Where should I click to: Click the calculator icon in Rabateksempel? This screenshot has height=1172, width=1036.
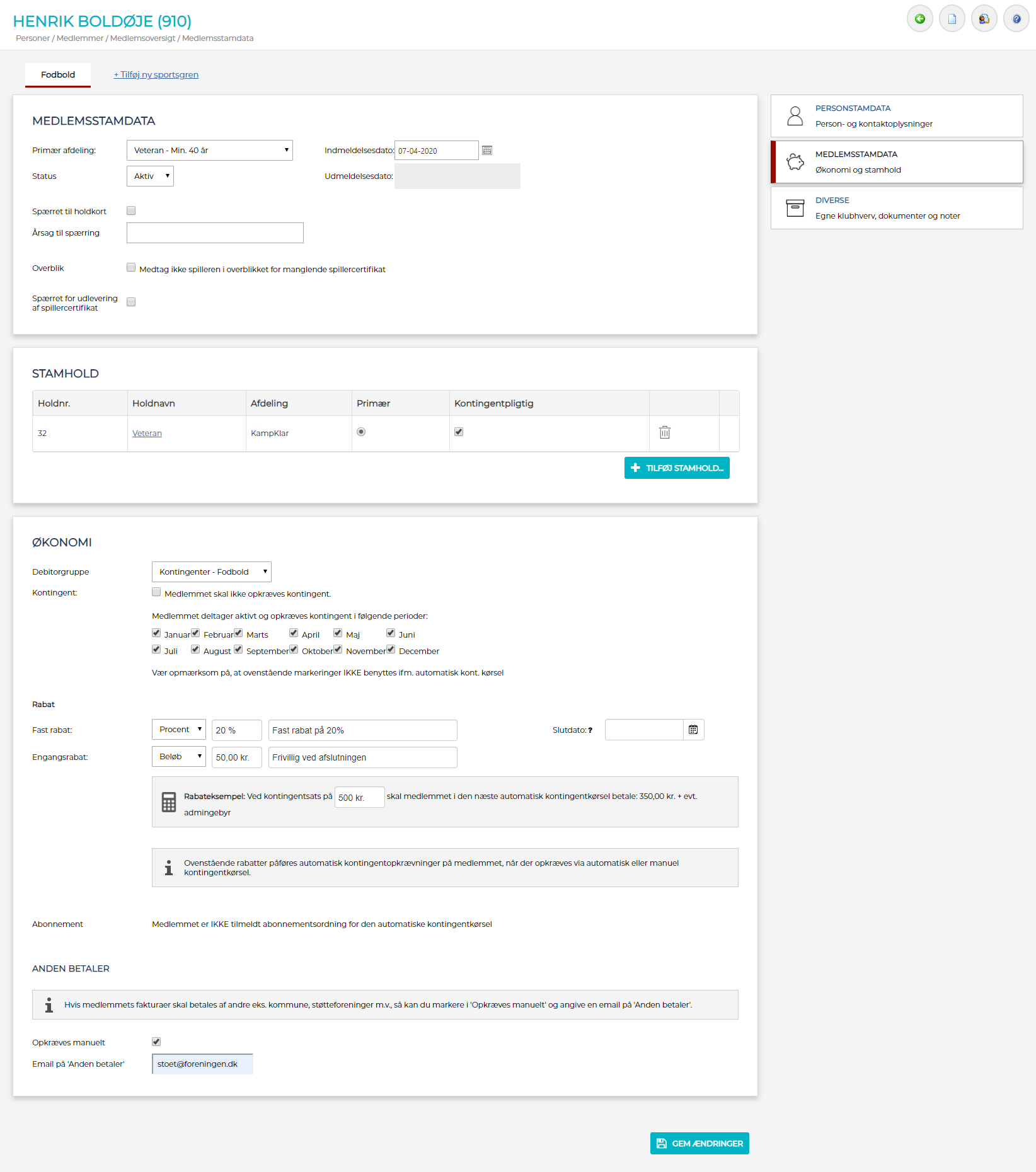(169, 802)
